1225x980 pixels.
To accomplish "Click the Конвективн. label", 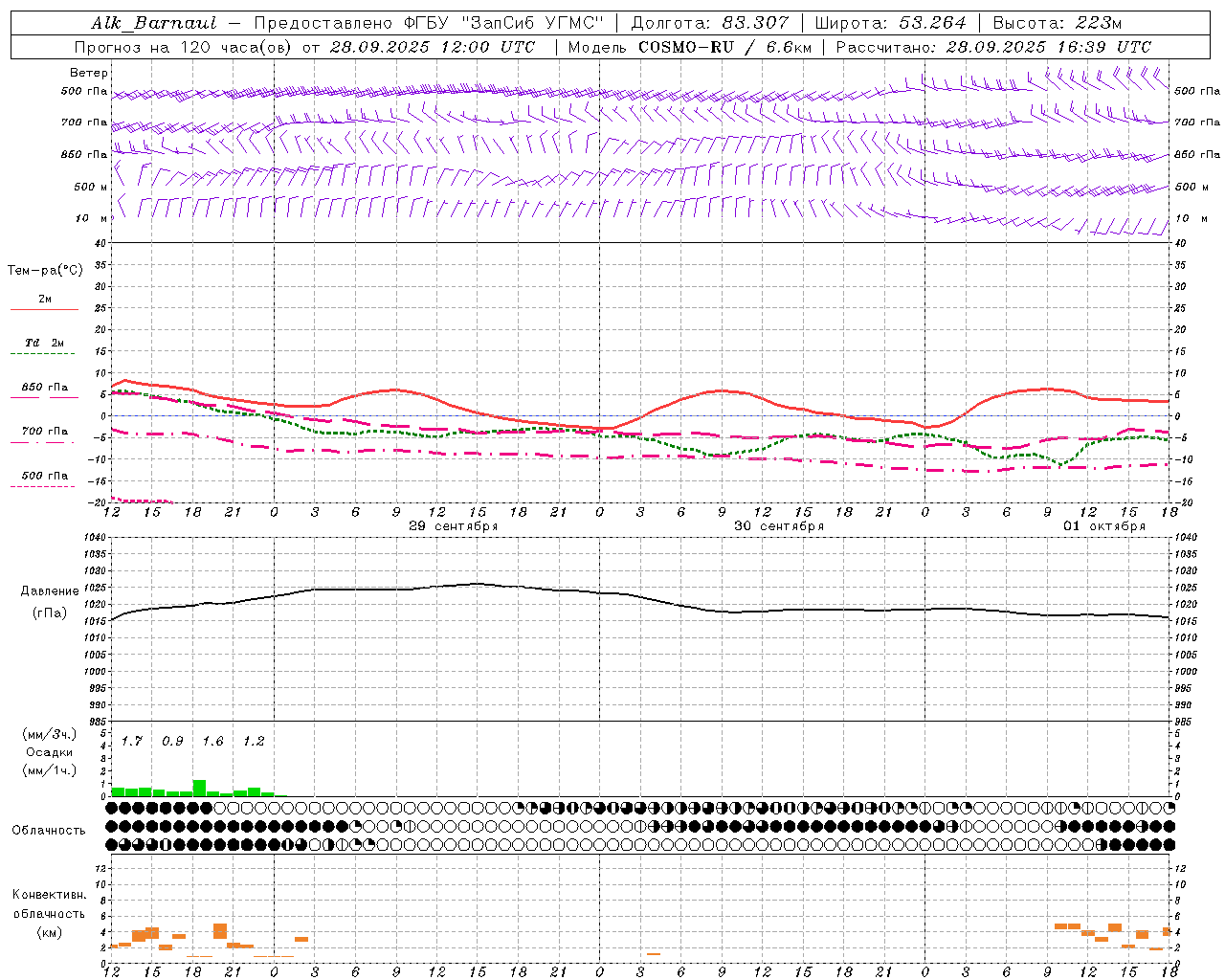I will pyautogui.click(x=50, y=895).
